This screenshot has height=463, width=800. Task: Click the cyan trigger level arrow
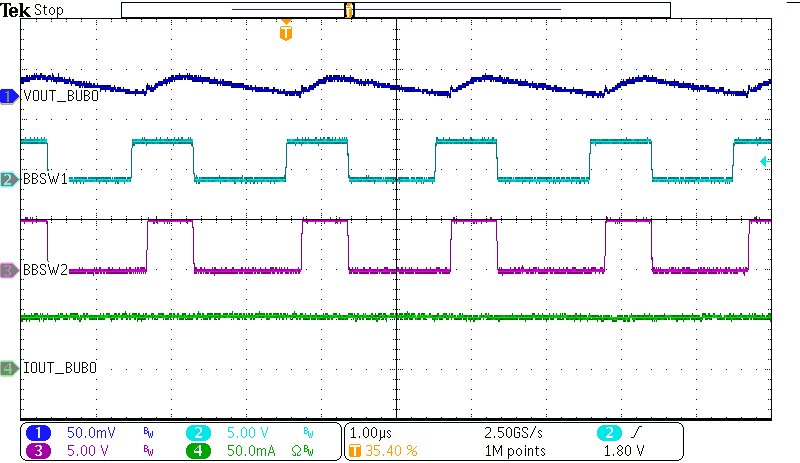[765, 161]
